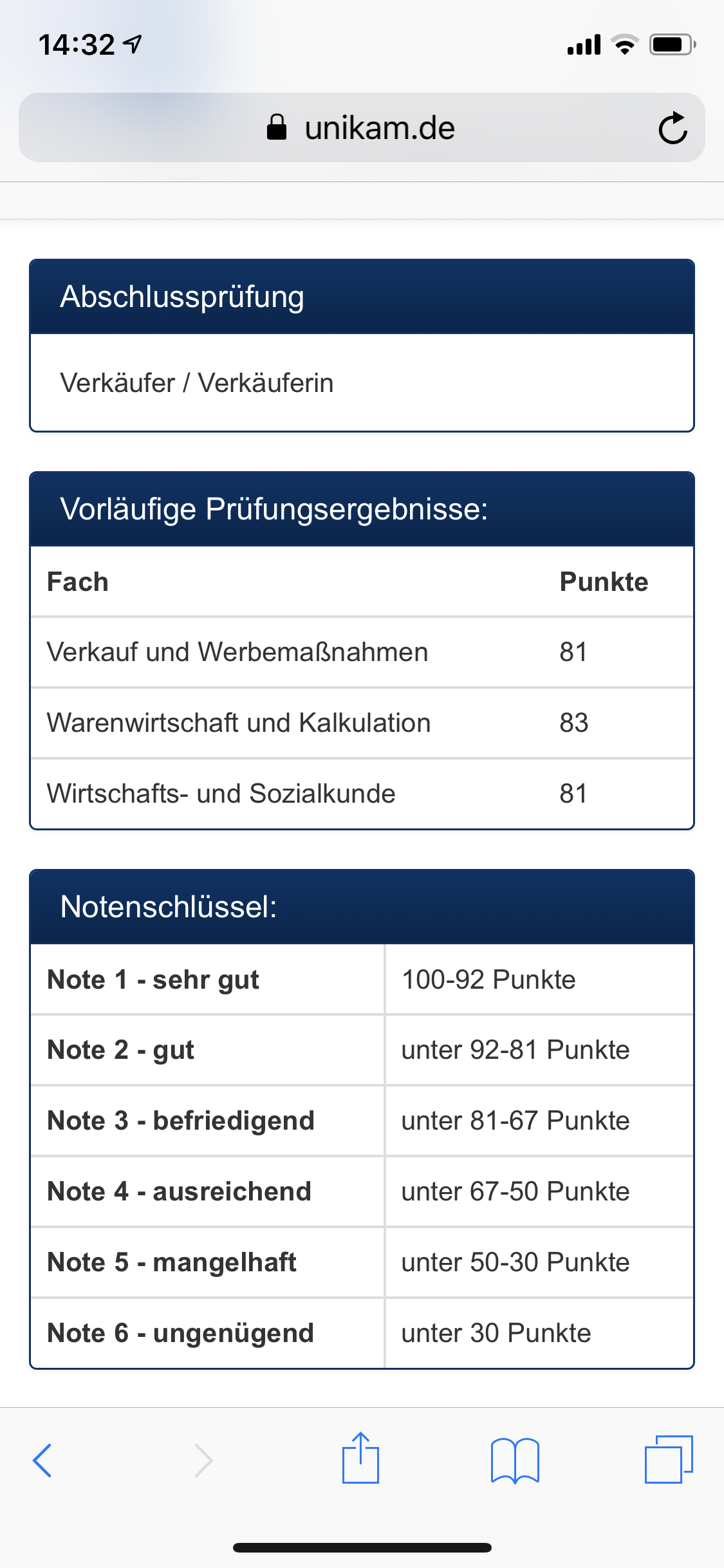Viewport: 724px width, 1568px height.
Task: Open the tabs overview icon
Action: (x=669, y=1459)
